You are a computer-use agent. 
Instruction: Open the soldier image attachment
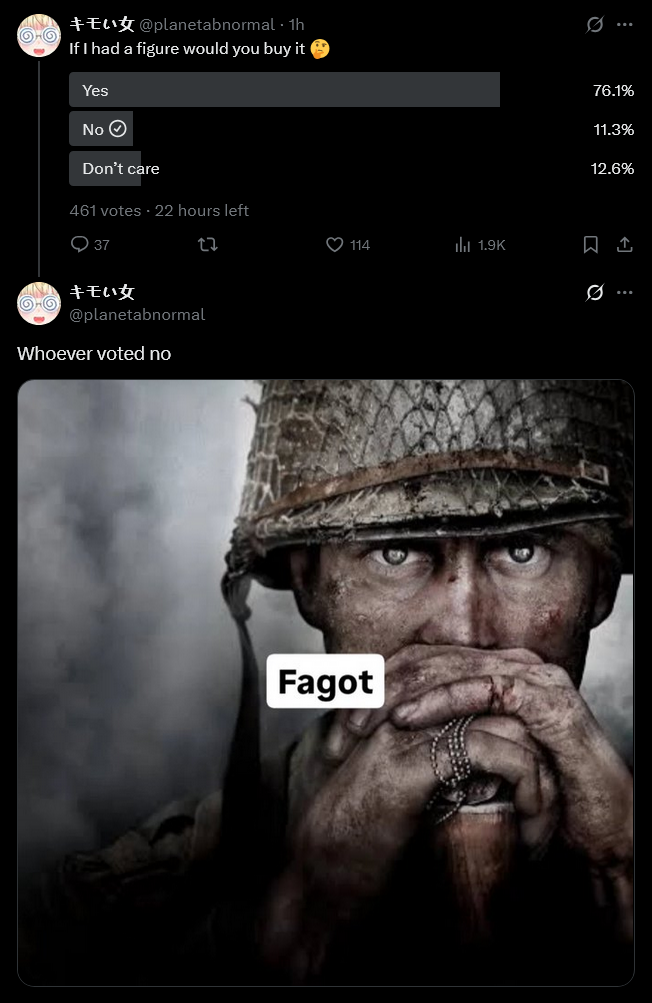(326, 683)
